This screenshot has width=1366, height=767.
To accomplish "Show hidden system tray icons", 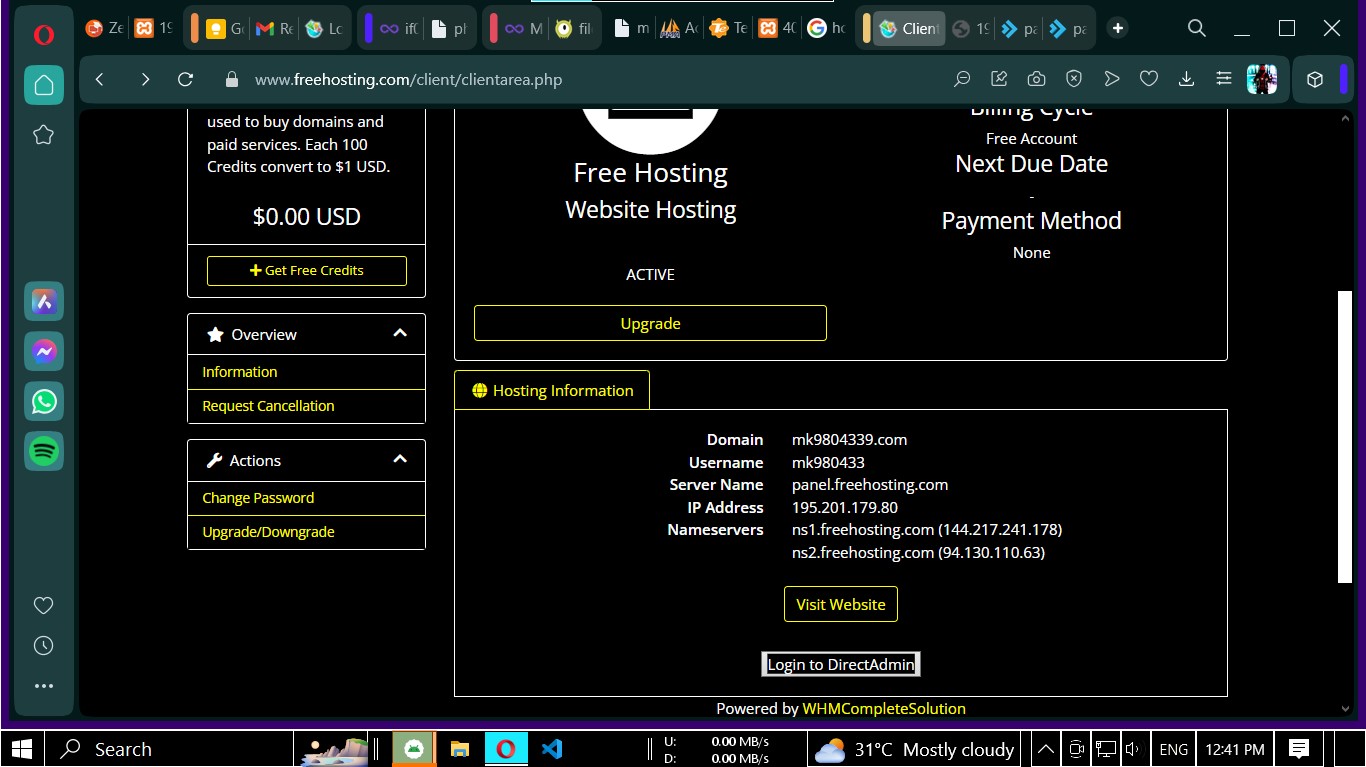I will (x=1044, y=749).
